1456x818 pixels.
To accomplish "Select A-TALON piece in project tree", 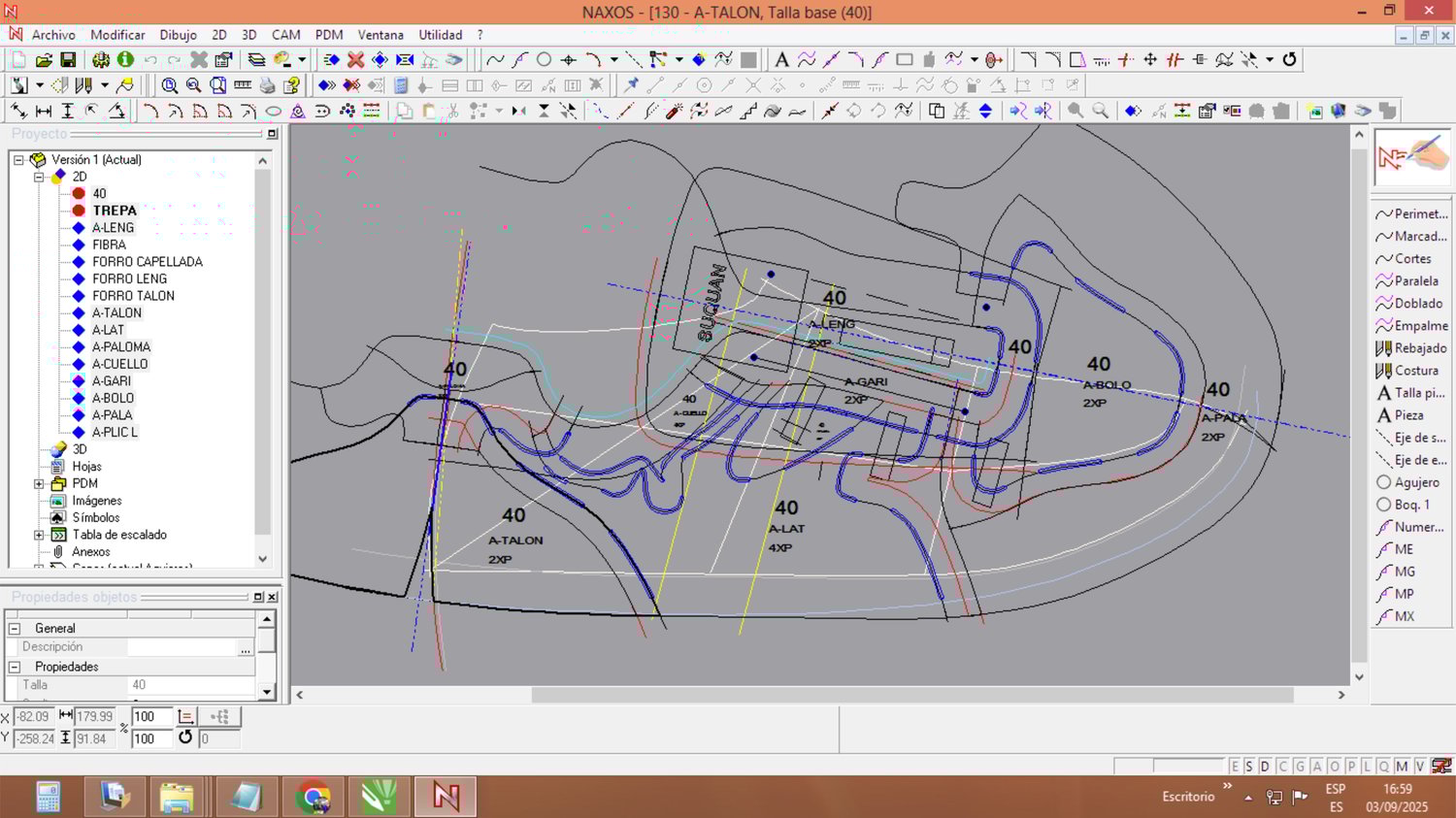I will [x=116, y=313].
